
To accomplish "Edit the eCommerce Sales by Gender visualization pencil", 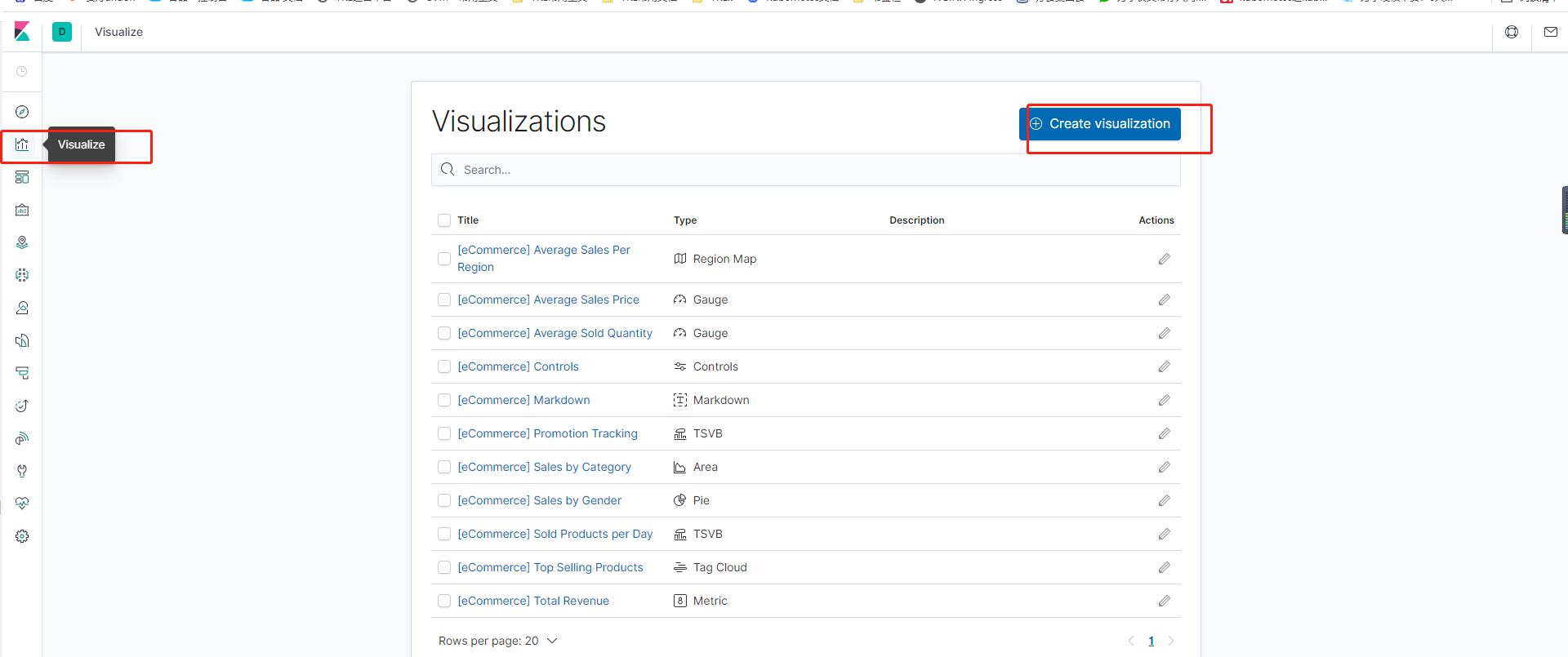I will (x=1164, y=500).
